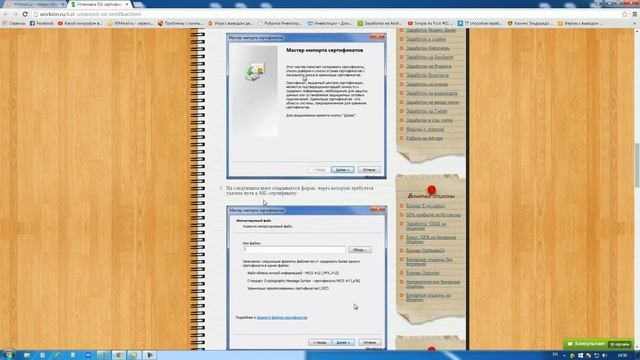
Task: Bookmark this page with the star icon
Action: click(x=624, y=14)
